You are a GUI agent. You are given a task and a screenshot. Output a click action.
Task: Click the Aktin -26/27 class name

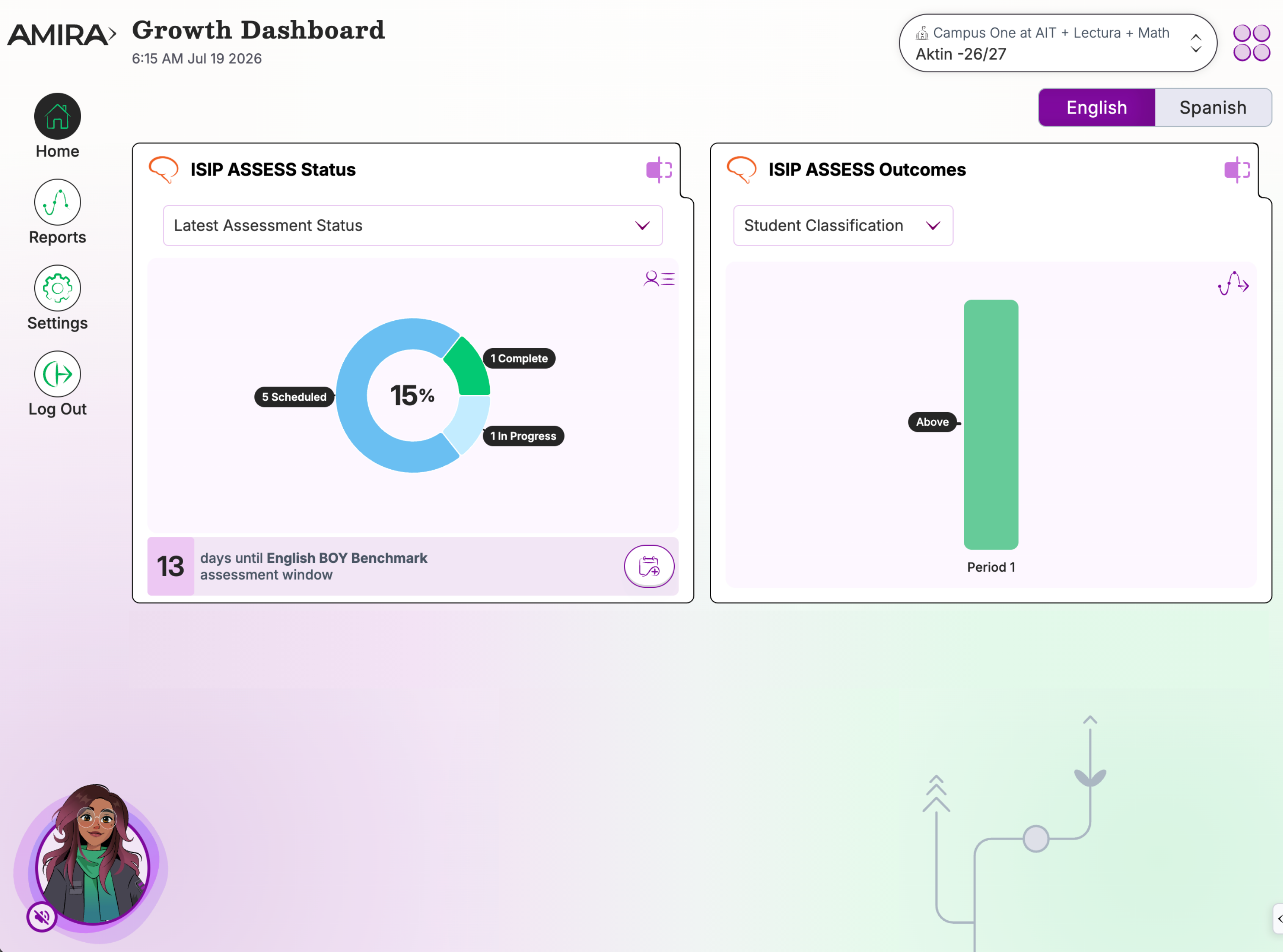point(961,54)
